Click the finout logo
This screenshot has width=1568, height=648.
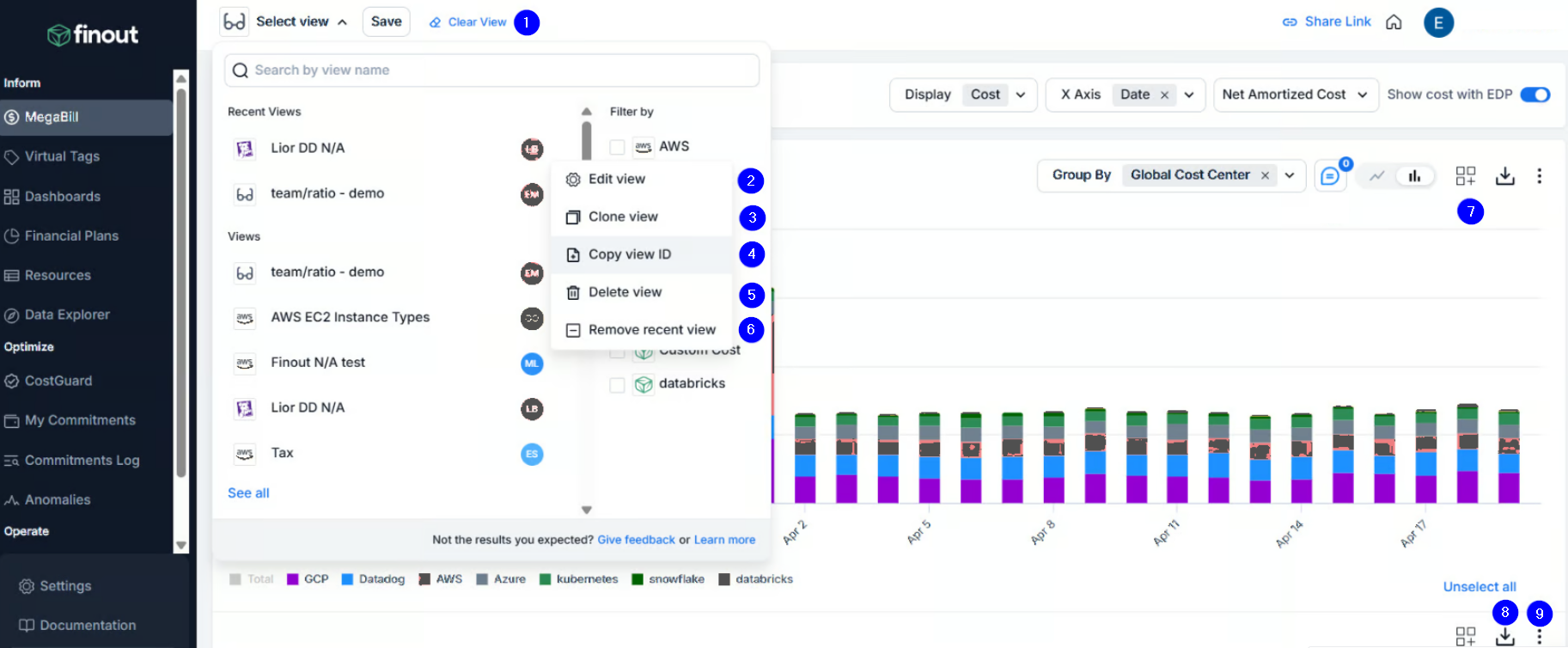pyautogui.click(x=93, y=34)
